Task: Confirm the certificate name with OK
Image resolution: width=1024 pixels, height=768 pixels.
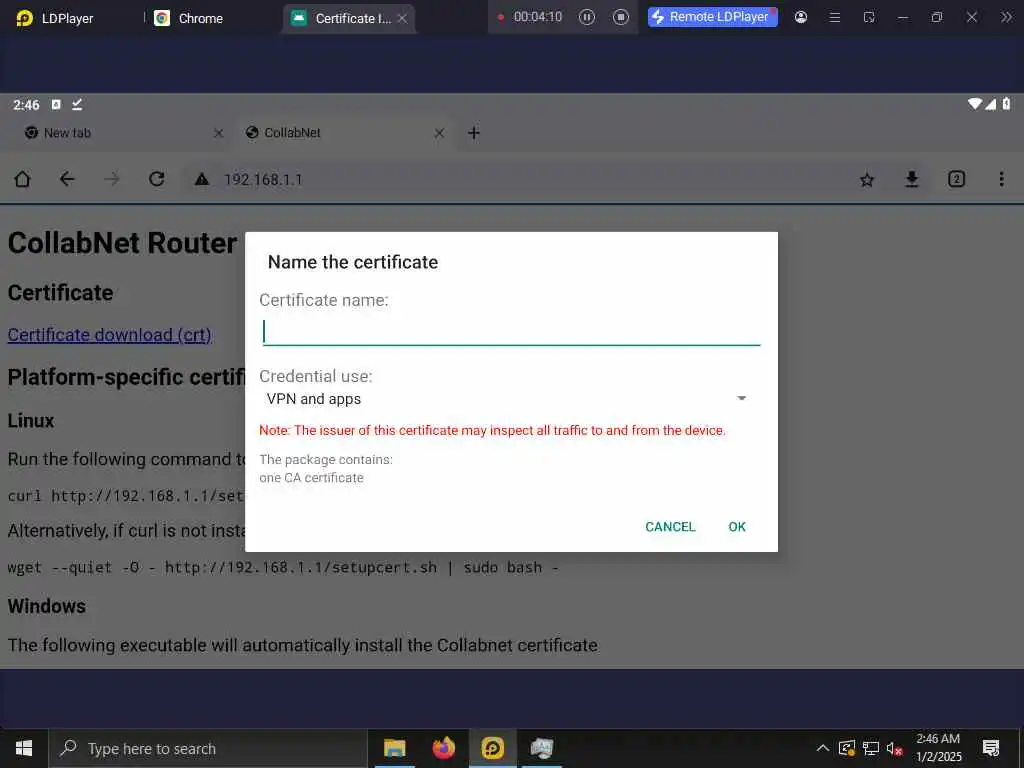Action: point(737,526)
